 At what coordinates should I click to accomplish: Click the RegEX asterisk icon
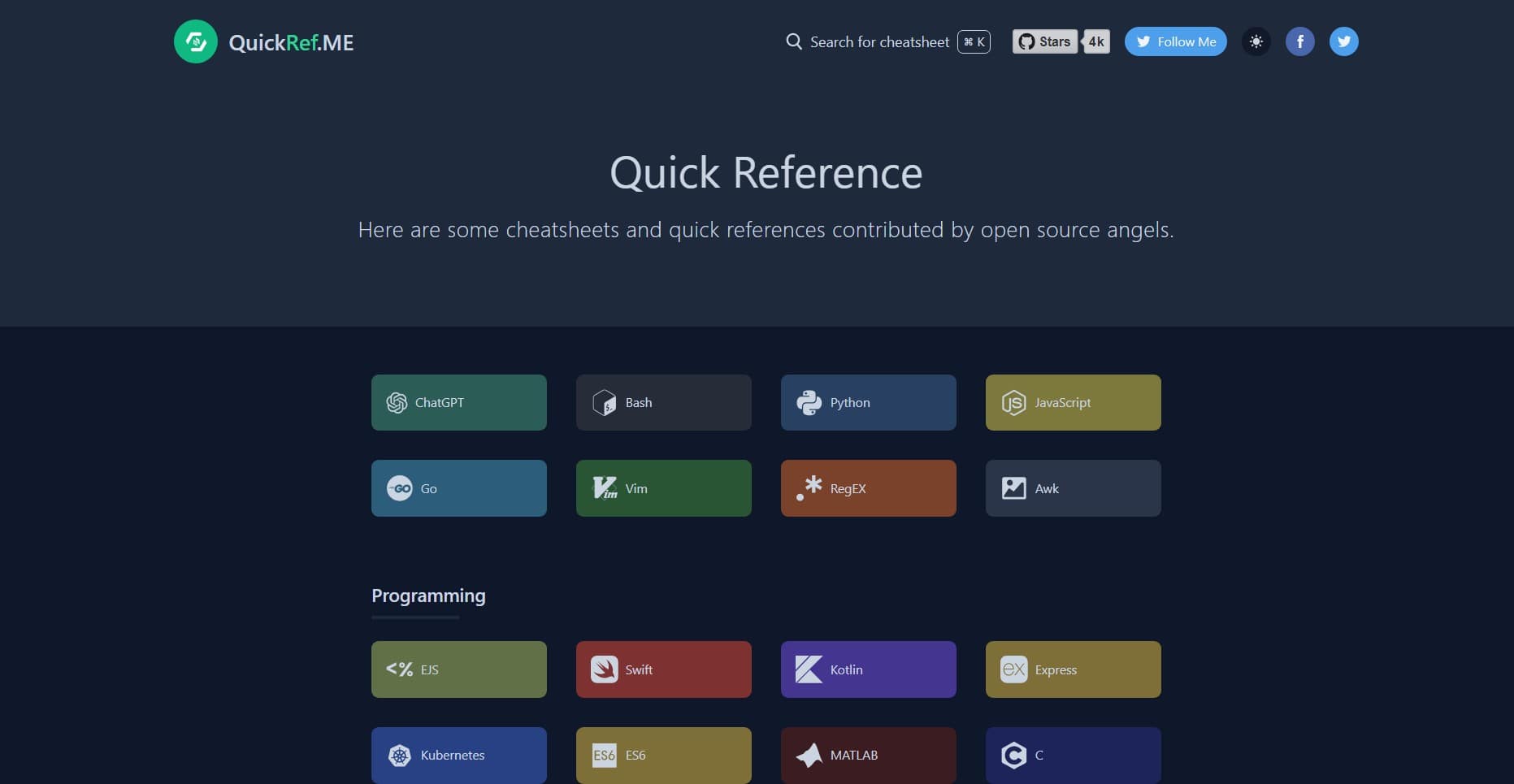(809, 487)
